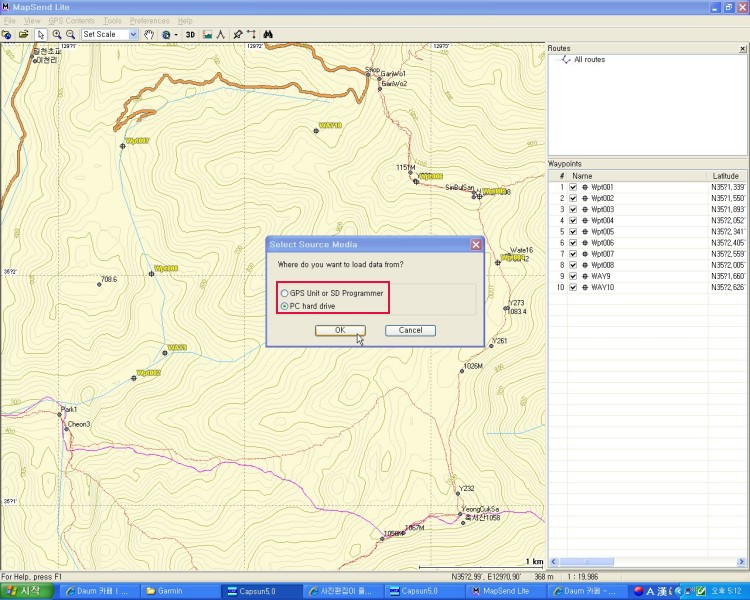Click the 1026M marker on the map
Viewport: 750px width, 600px height.
(x=462, y=371)
